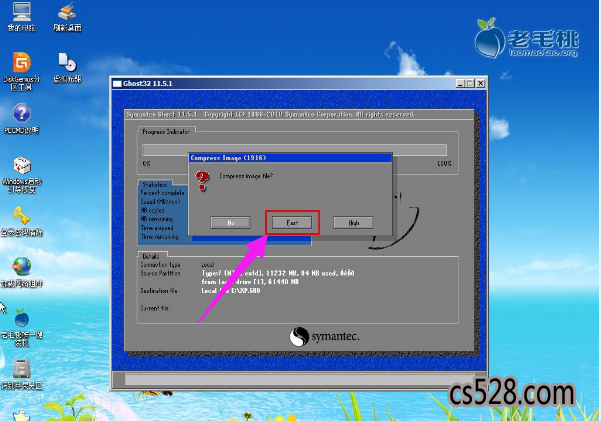
Task: Select Fast compression for the image
Action: pos(292,222)
